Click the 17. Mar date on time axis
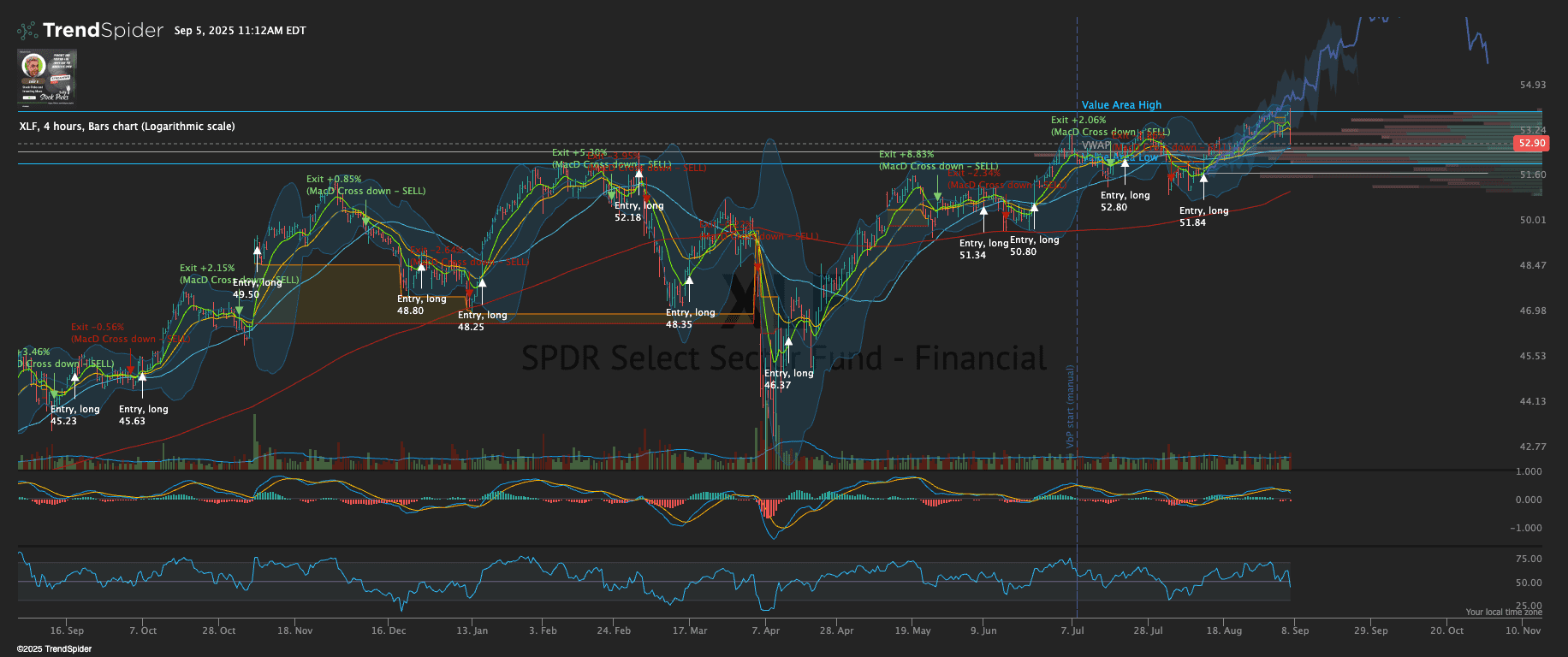Screen dimensions: 1568x657 click(690, 630)
